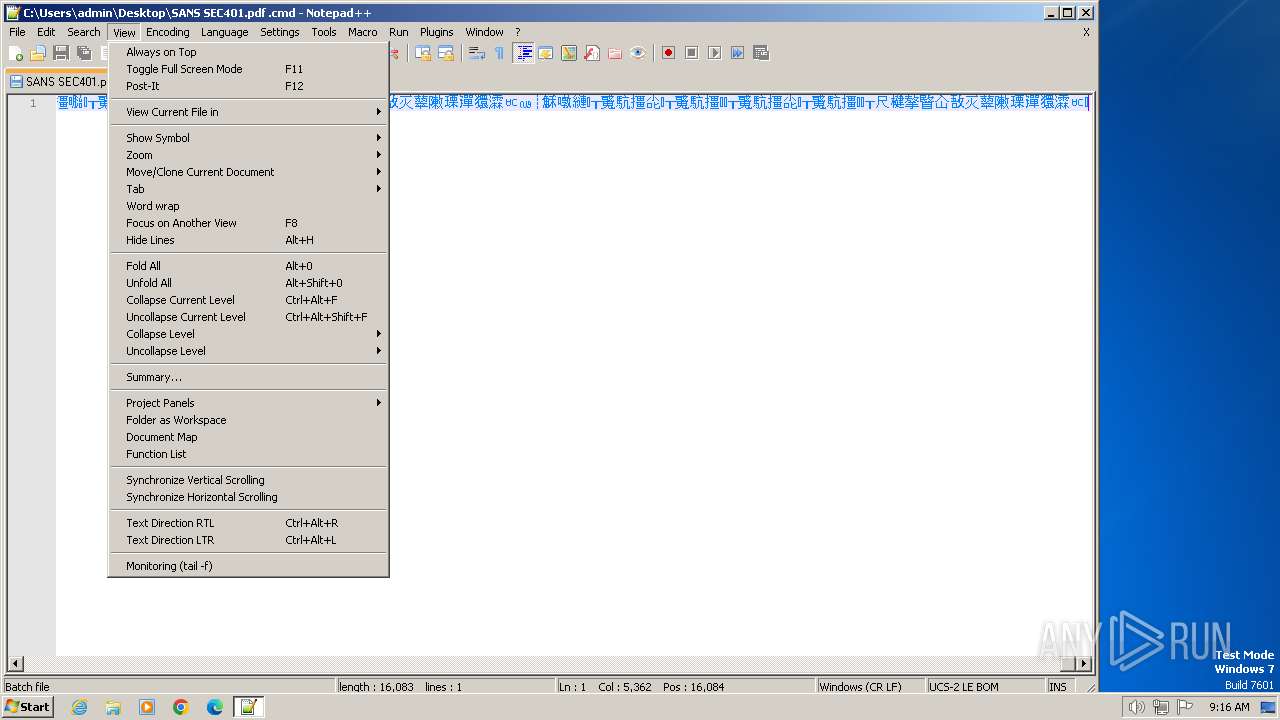Click the Stop Recording macro icon
Image resolution: width=1280 pixels, height=720 pixels.
[x=691, y=53]
